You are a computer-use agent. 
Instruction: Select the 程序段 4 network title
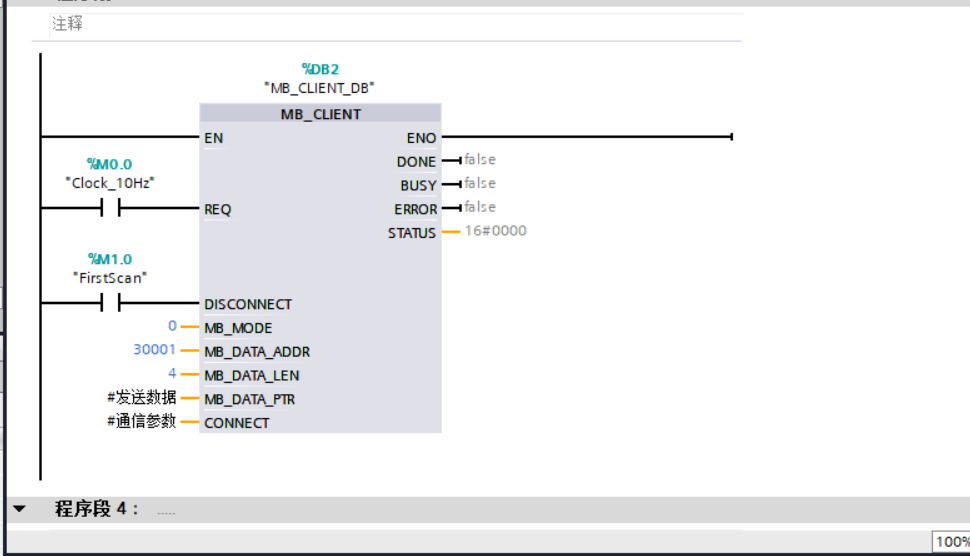(x=97, y=509)
